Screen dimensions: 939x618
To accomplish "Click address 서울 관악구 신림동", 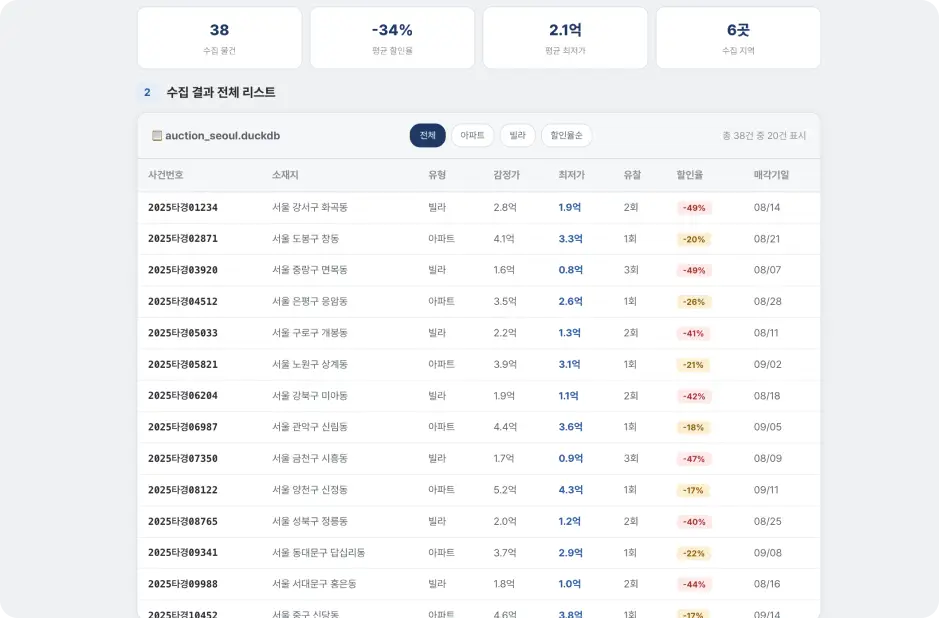I will pyautogui.click(x=310, y=427).
